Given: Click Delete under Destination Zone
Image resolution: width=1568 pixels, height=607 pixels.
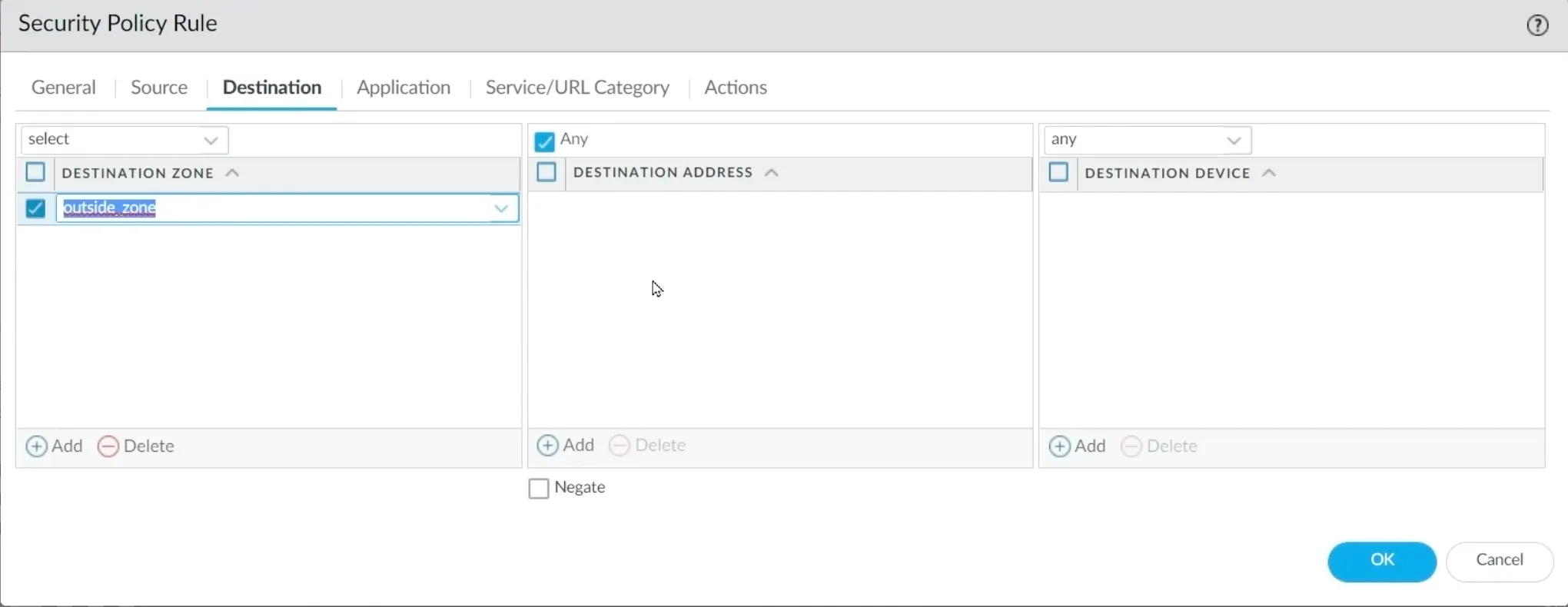Looking at the screenshot, I should [x=136, y=446].
